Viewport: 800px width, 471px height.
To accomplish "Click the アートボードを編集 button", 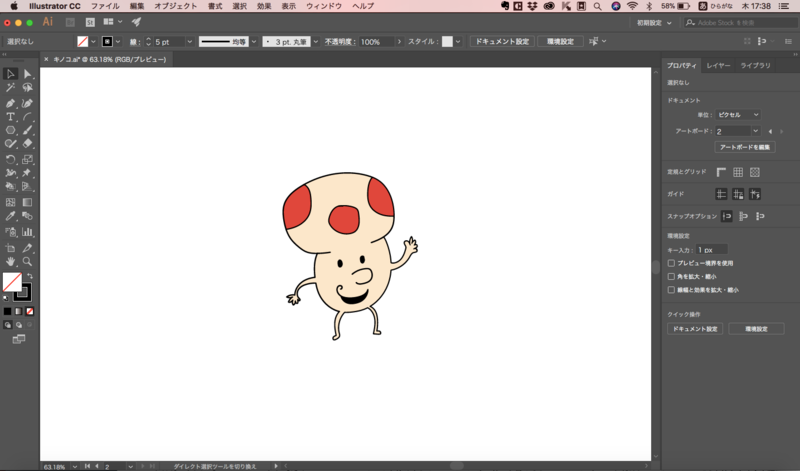I will click(x=745, y=147).
